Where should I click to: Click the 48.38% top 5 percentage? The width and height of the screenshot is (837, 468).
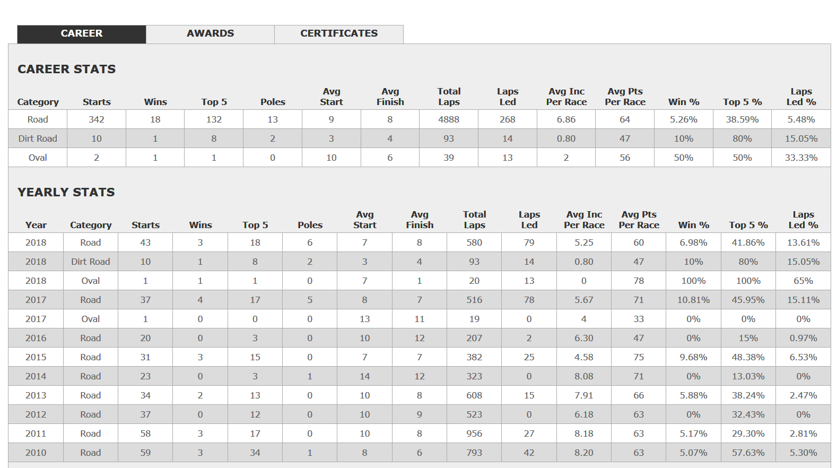(748, 358)
